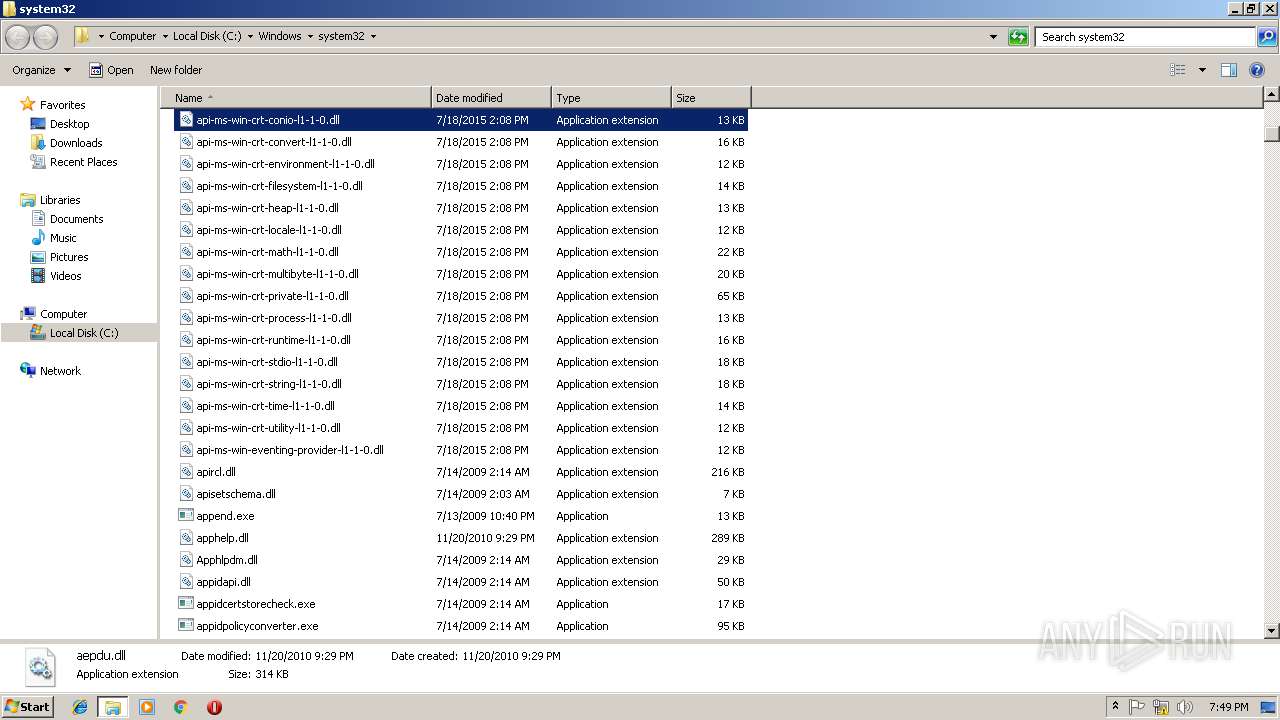This screenshot has width=1280, height=720.
Task: Select file api-ms-win-crt-heap-l1-1-0.dll
Action: (x=267, y=208)
